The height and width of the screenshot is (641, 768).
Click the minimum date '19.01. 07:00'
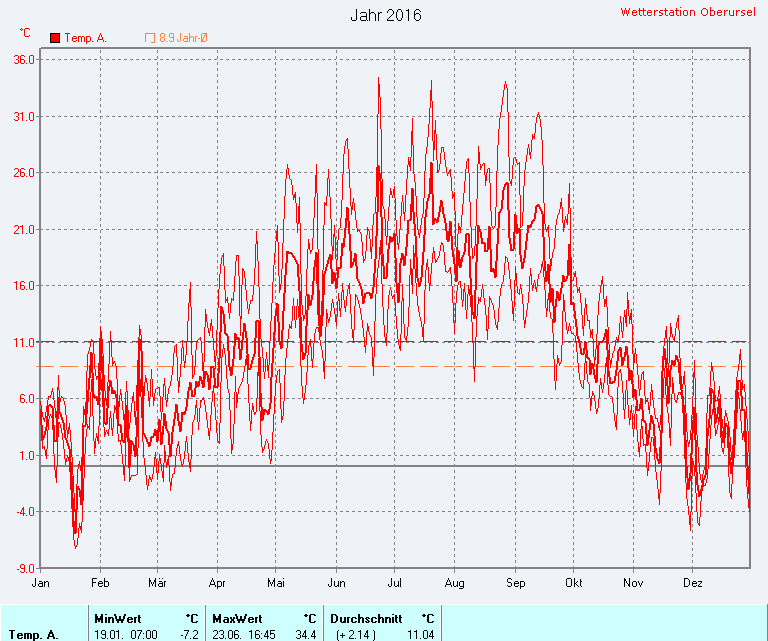point(126,635)
